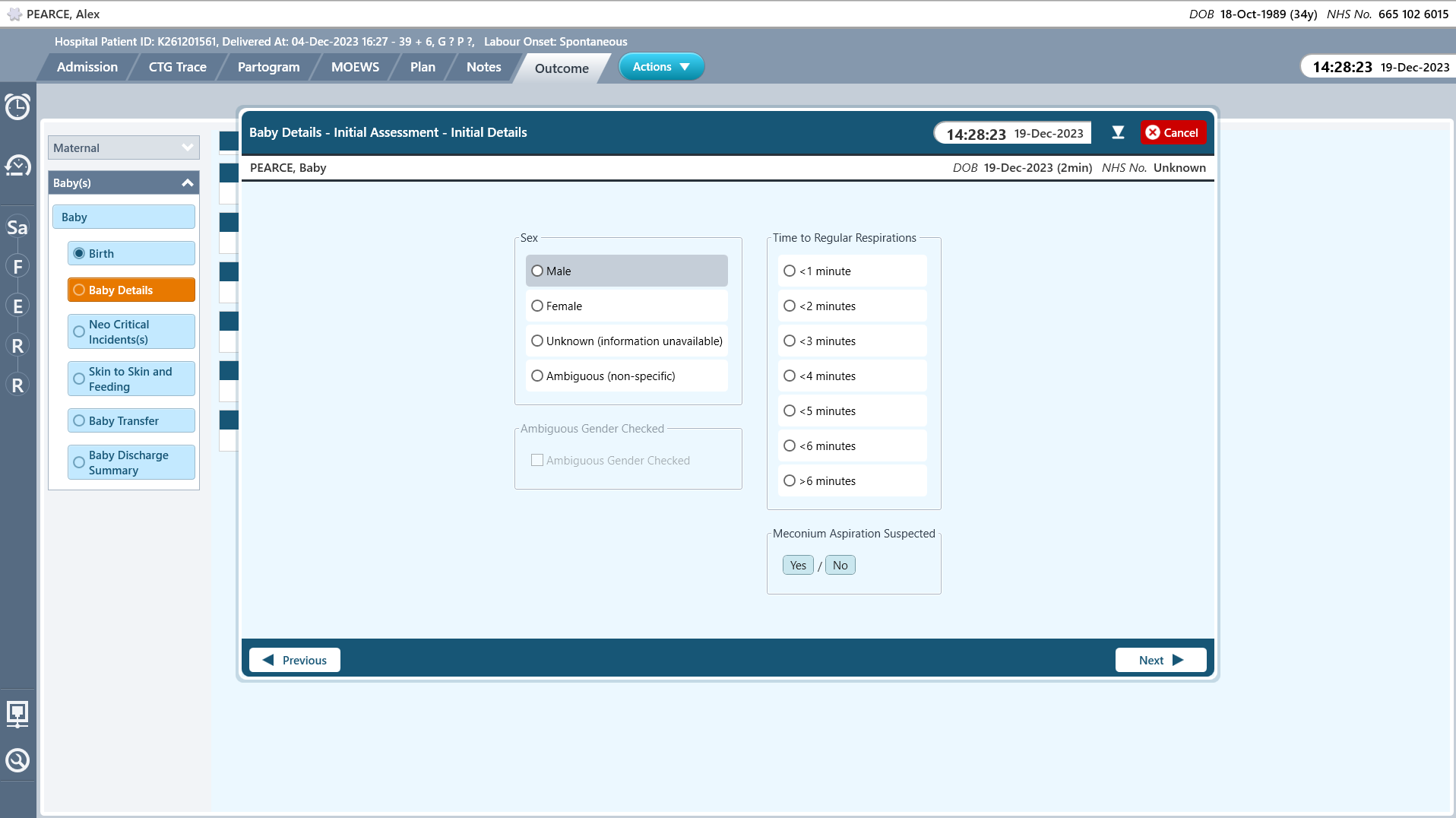Viewport: 1456px width, 818px height.
Task: Cancel the Baby Details dialog
Action: click(x=1173, y=132)
